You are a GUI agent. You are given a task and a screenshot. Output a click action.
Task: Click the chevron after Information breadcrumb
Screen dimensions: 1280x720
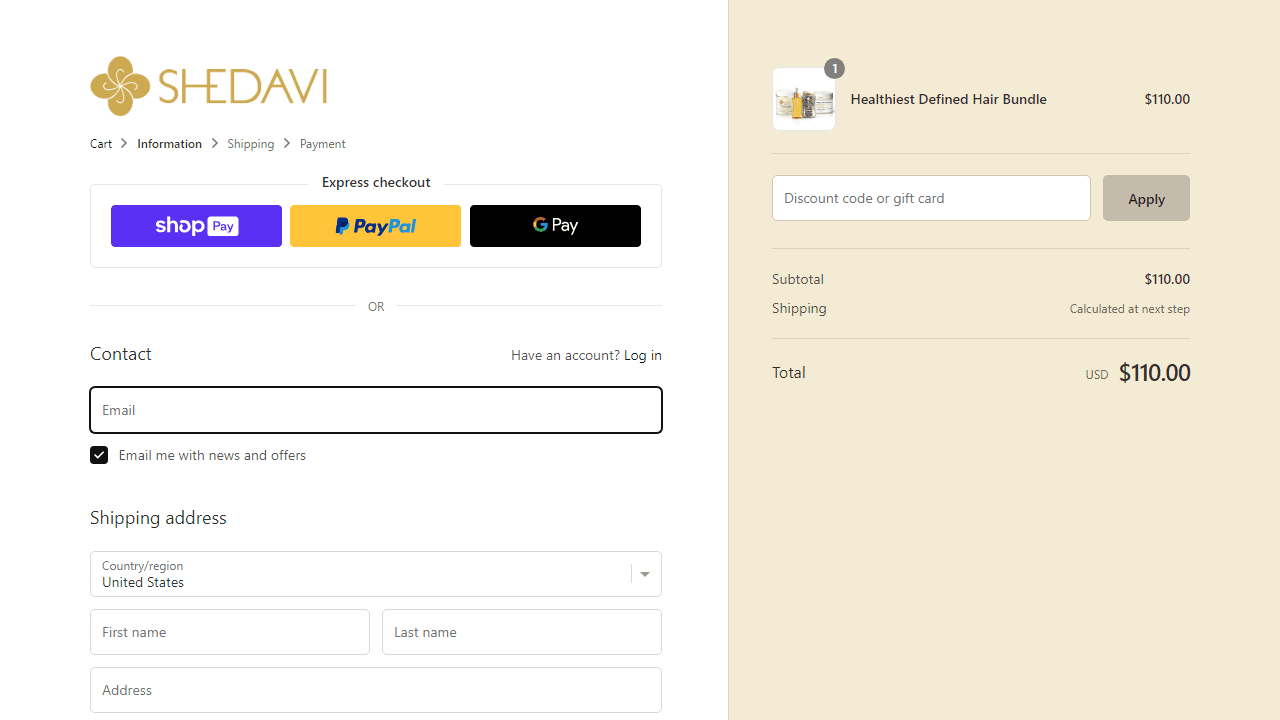point(214,144)
